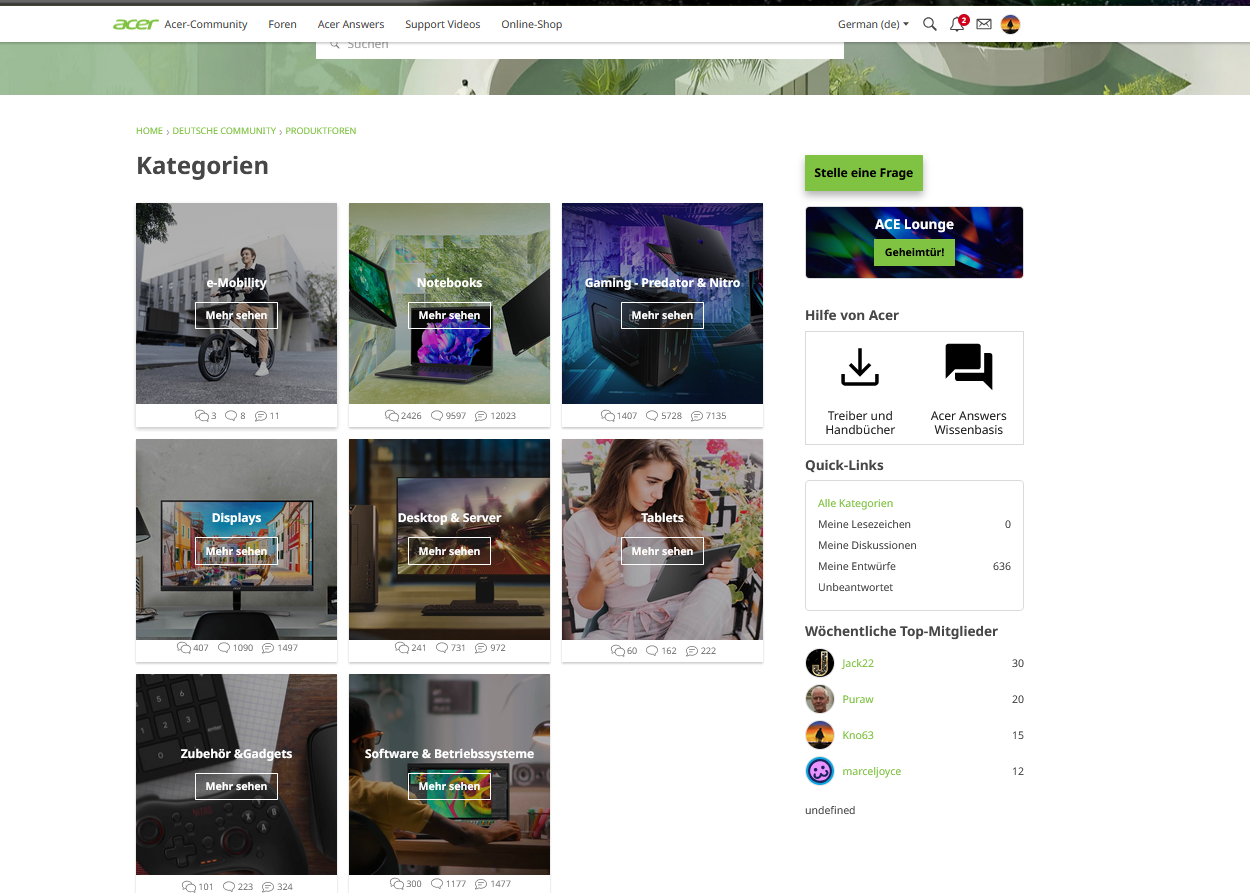Click Mehr sehen on Notebooks card
The width and height of the screenshot is (1250, 893).
449,315
